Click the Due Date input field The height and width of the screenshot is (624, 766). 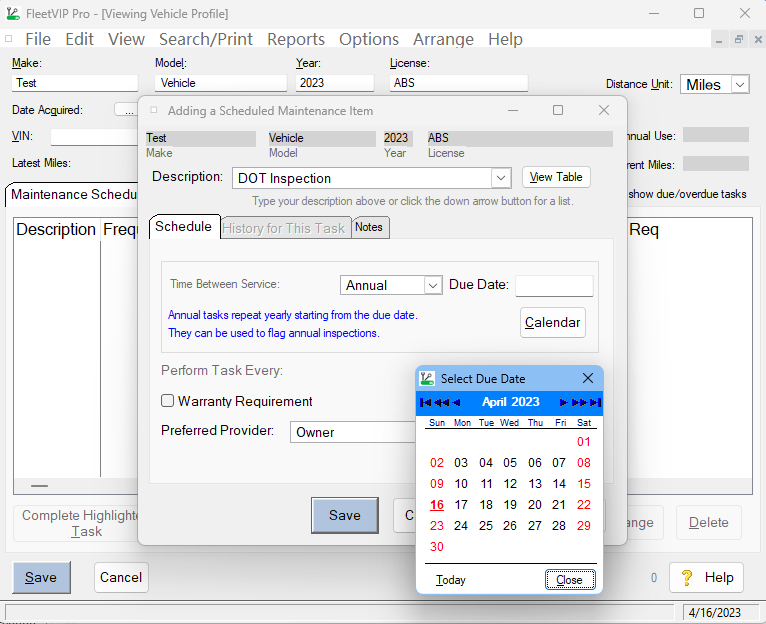[554, 285]
